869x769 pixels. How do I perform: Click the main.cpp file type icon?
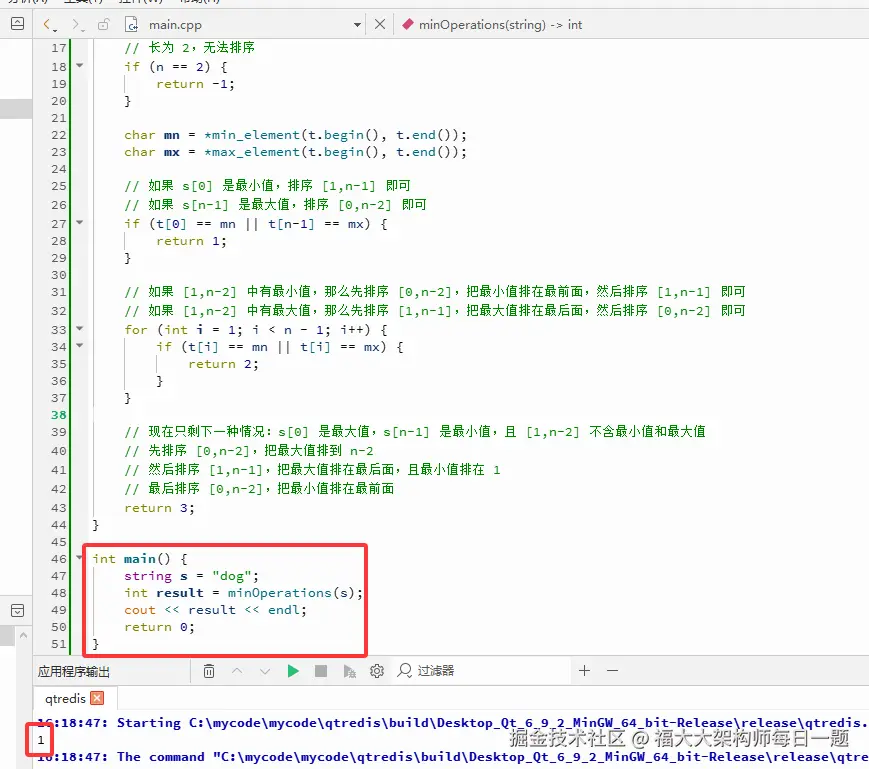[131, 24]
